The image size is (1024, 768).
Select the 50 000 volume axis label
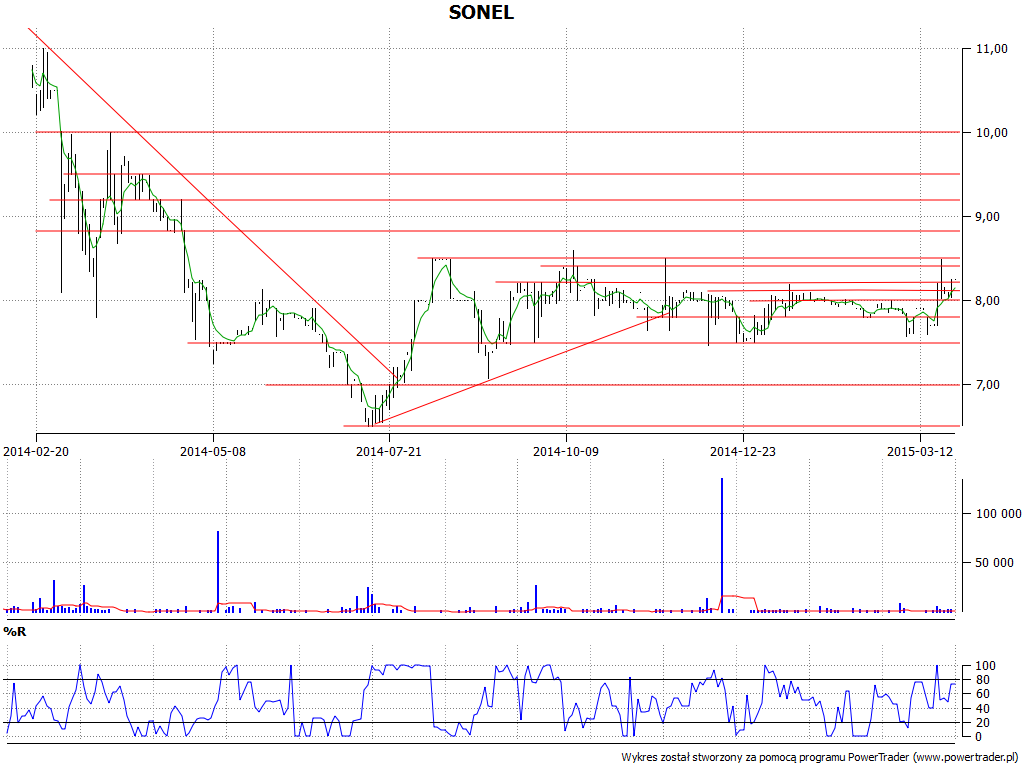995,563
